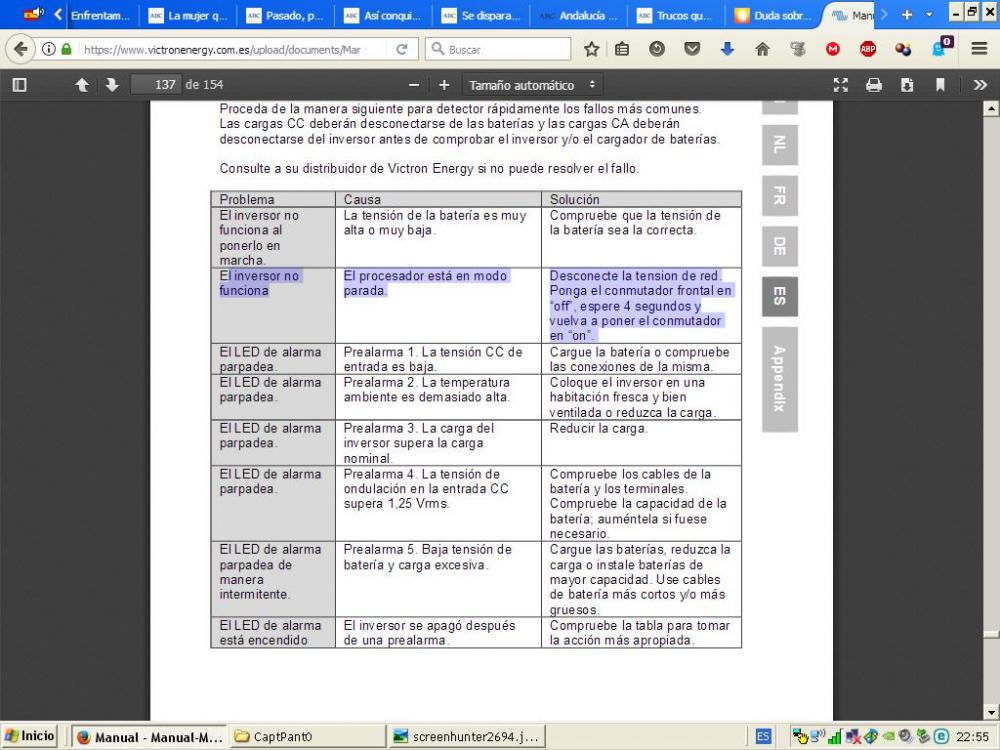Switch PDF to presentation mode
The height and width of the screenshot is (750, 1000).
pos(841,85)
